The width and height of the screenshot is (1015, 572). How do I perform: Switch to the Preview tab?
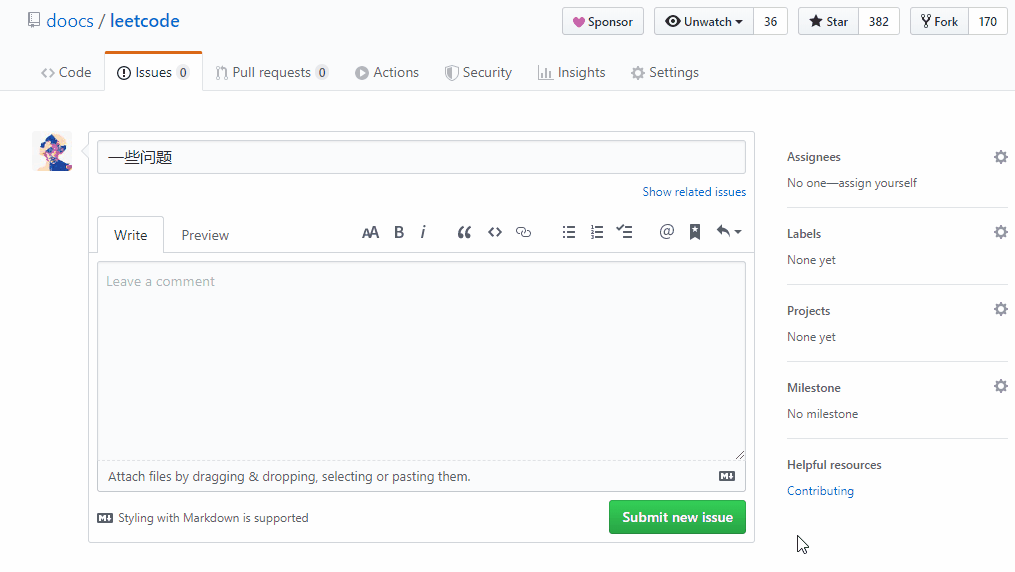pyautogui.click(x=205, y=235)
